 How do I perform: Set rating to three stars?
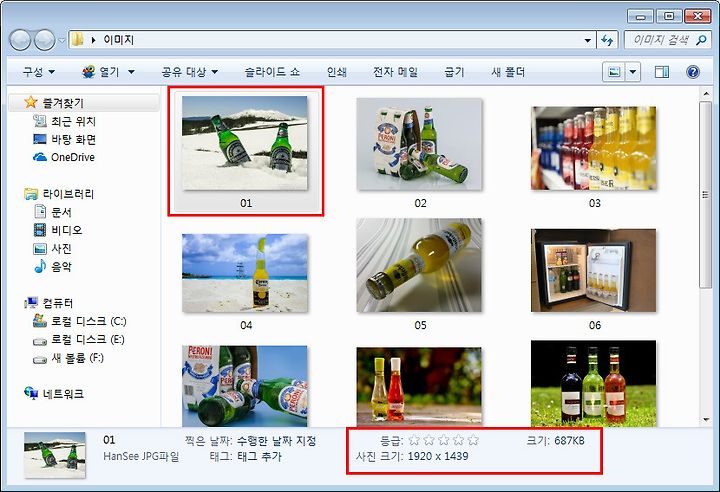pyautogui.click(x=443, y=441)
